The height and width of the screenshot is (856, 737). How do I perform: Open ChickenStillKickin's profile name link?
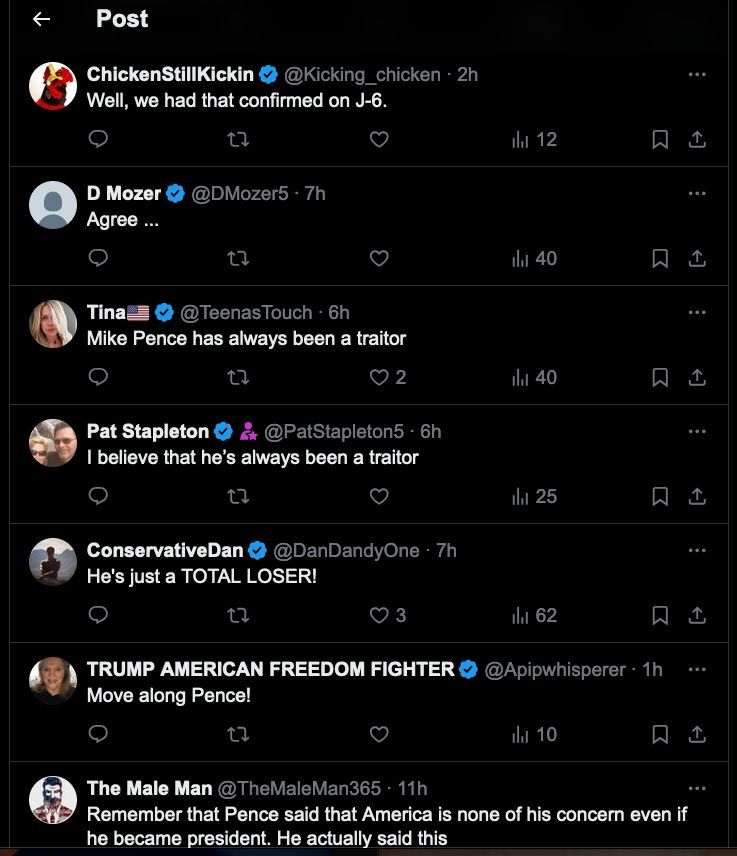tap(170, 75)
